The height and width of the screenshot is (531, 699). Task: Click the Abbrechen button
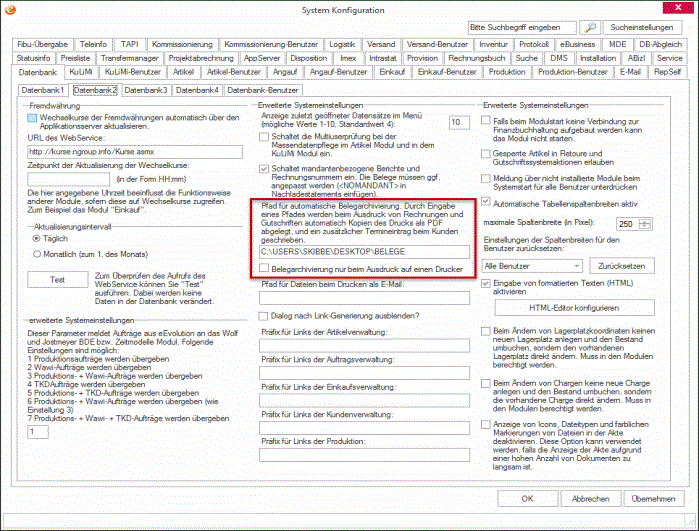(590, 499)
